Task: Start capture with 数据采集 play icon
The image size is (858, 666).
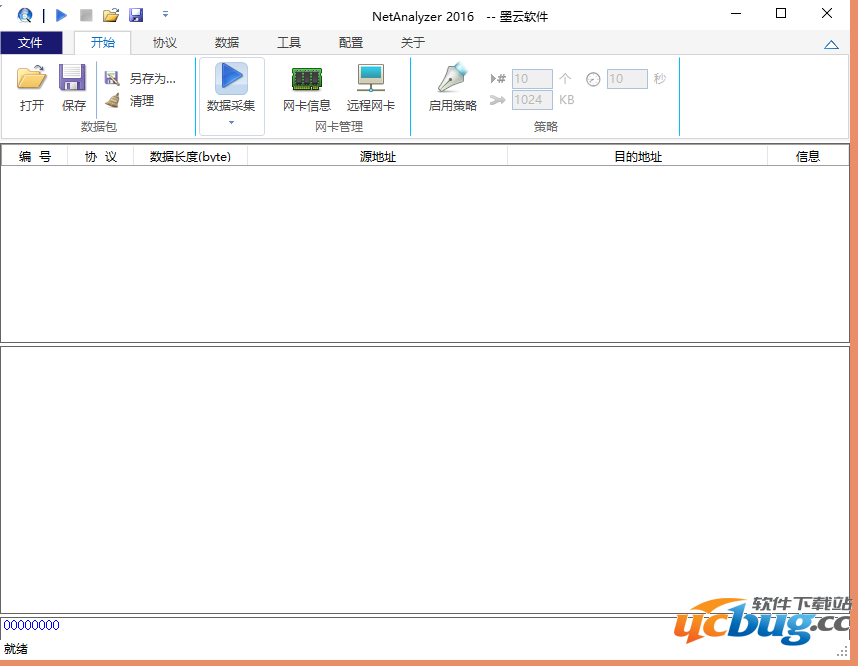Action: (231, 79)
